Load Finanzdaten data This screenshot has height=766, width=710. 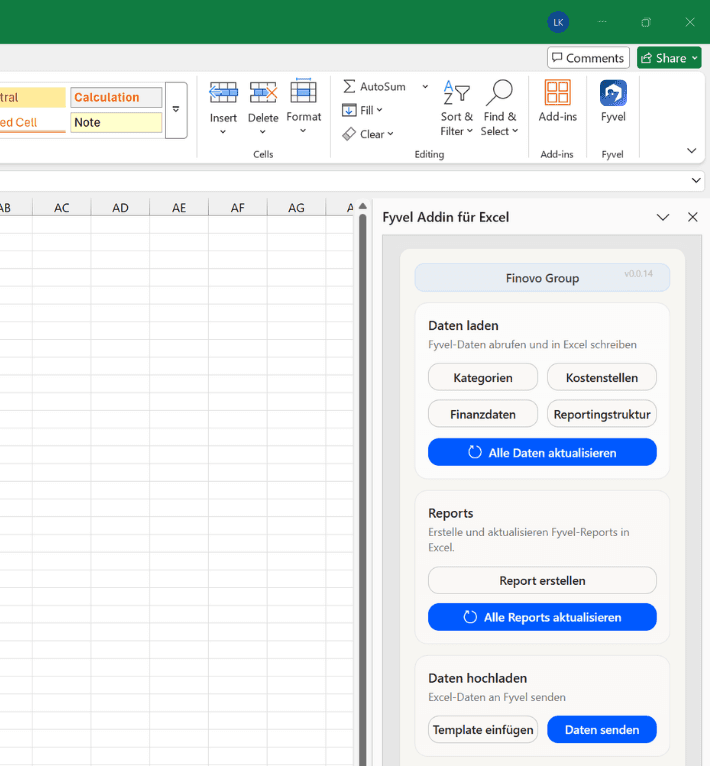coord(483,414)
